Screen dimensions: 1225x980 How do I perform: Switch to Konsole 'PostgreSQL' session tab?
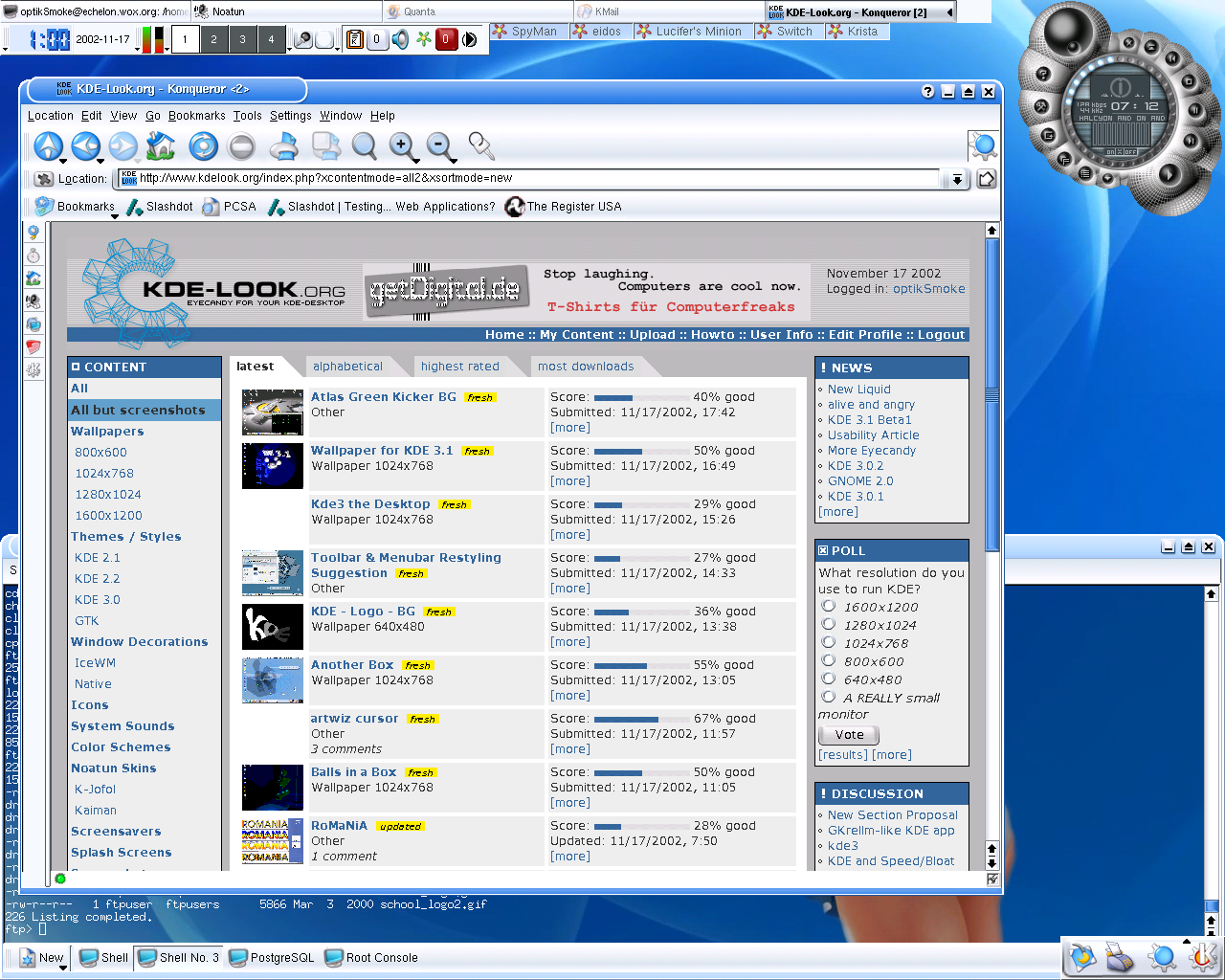click(272, 957)
